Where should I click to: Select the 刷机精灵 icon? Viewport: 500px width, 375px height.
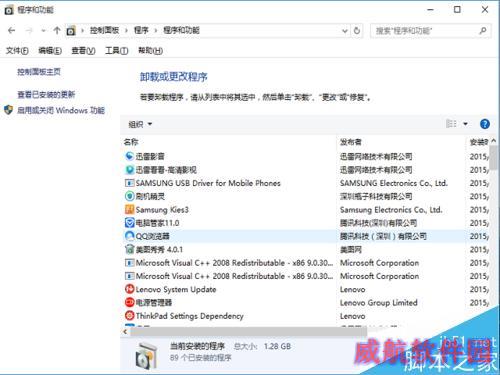point(129,196)
